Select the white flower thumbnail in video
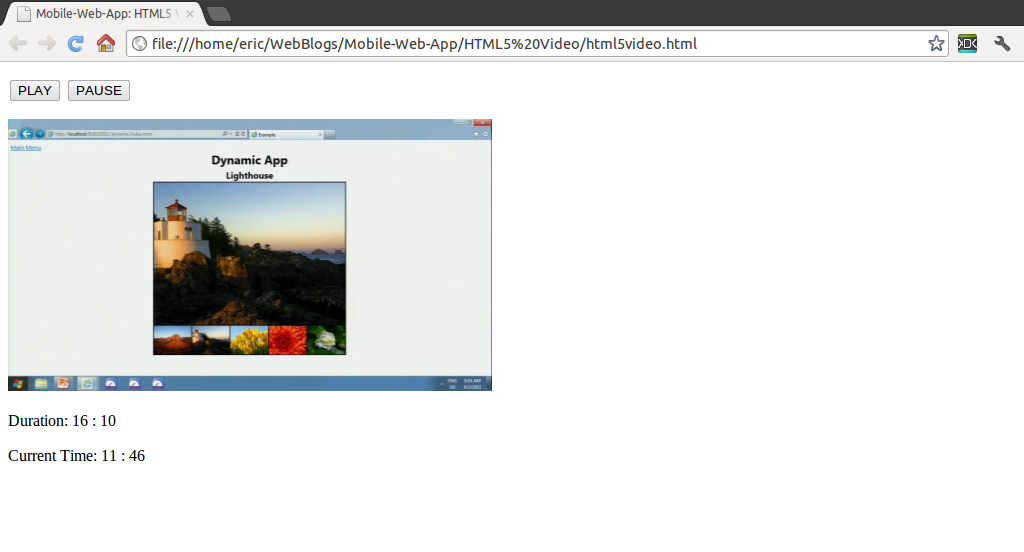Screen dimensions: 1024x552 (x=326, y=340)
